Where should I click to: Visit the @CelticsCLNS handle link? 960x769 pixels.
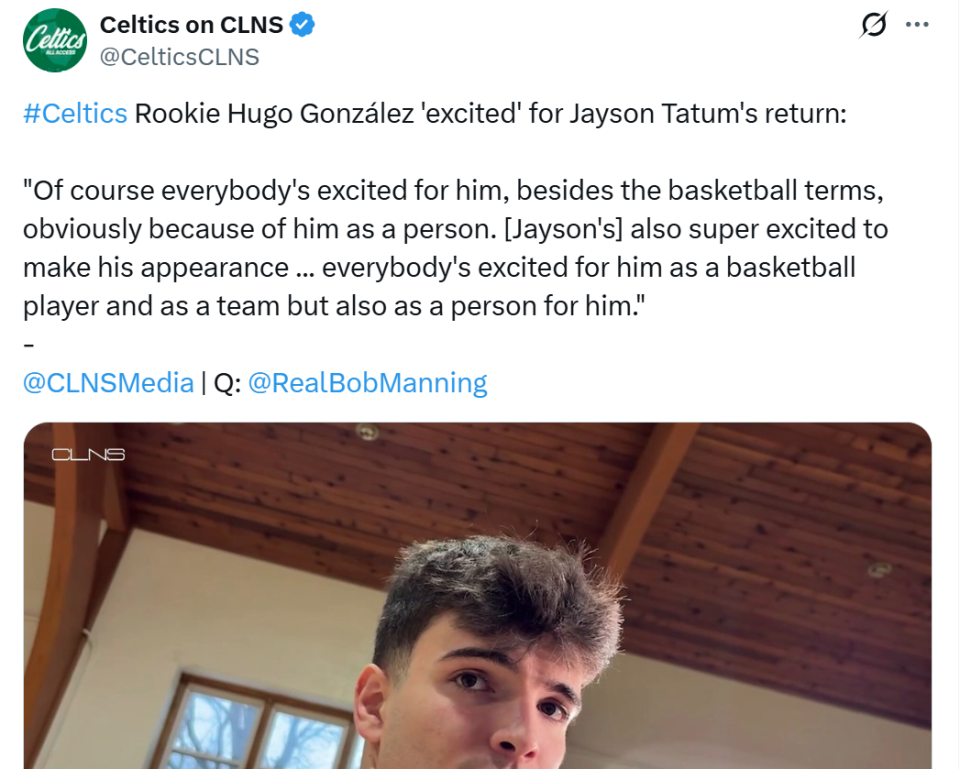point(179,57)
